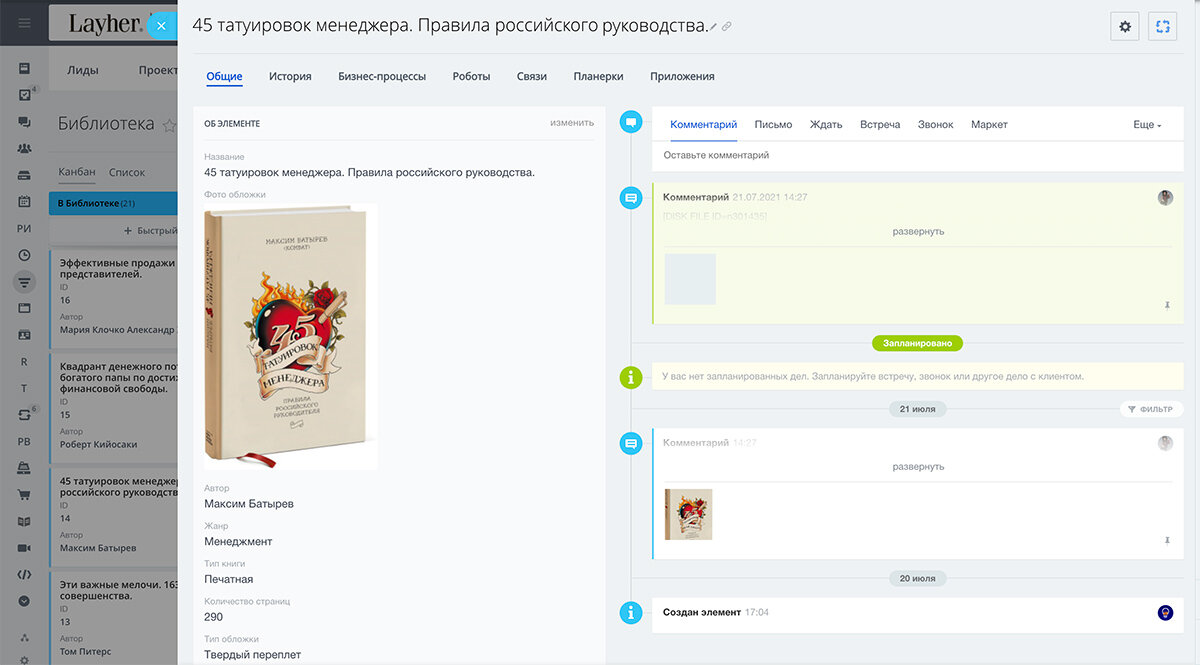Open the shopping cart icon in the sidebar
This screenshot has width=1200, height=665.
[24, 494]
